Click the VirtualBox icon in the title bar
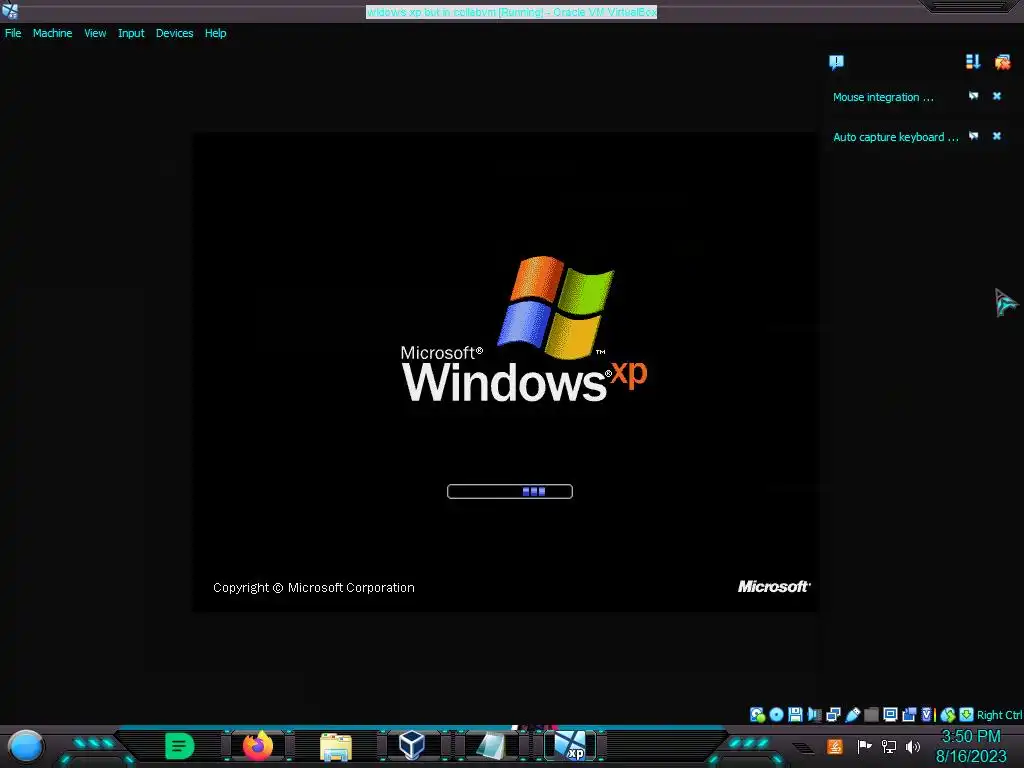Viewport: 1024px width, 768px height. tap(10, 10)
